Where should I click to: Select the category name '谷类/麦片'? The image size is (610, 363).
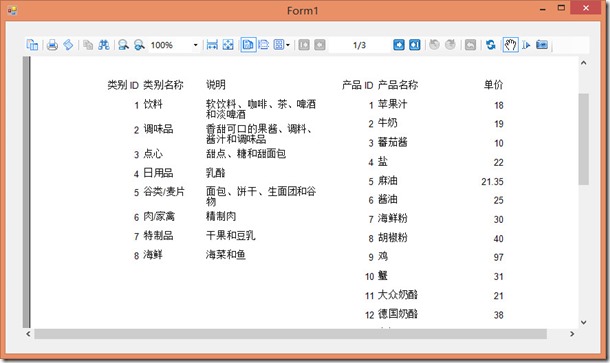point(164,191)
